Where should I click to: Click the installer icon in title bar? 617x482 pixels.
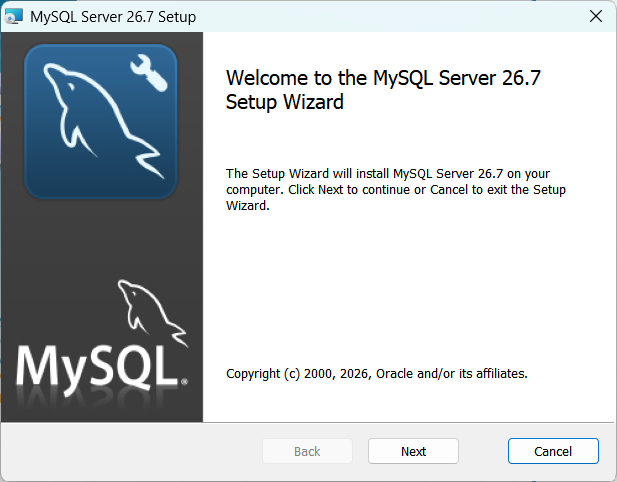click(13, 17)
